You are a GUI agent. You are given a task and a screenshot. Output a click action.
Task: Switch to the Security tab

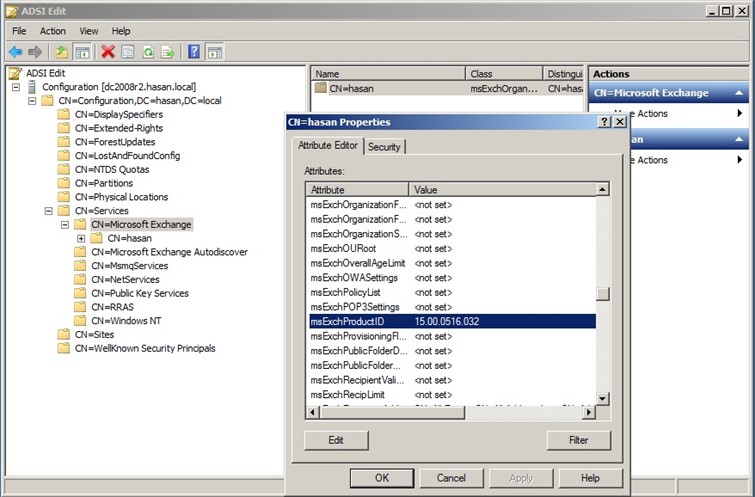384,147
